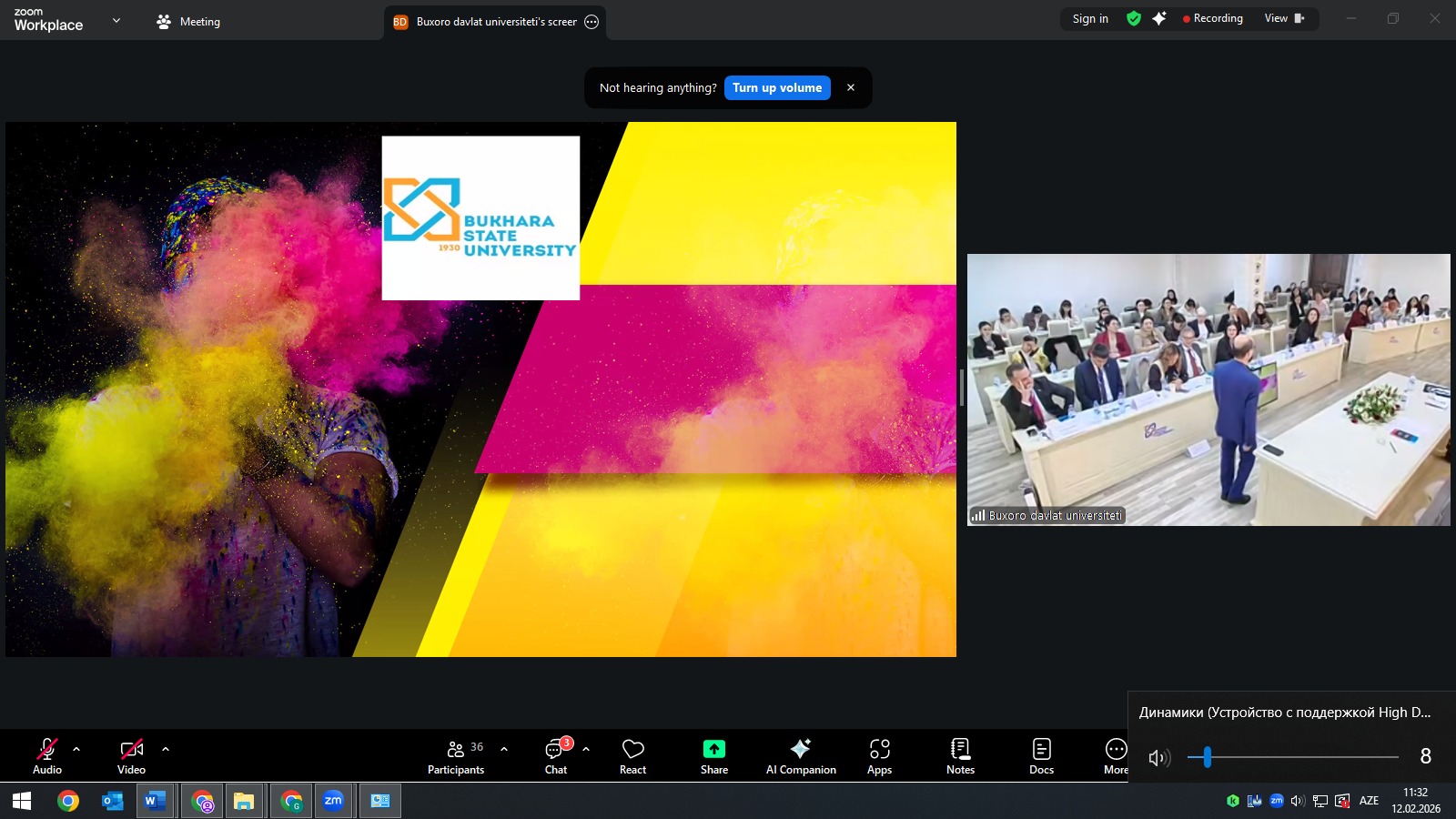The width and height of the screenshot is (1456, 819).
Task: Open Microsoft Word from the taskbar
Action: [155, 801]
